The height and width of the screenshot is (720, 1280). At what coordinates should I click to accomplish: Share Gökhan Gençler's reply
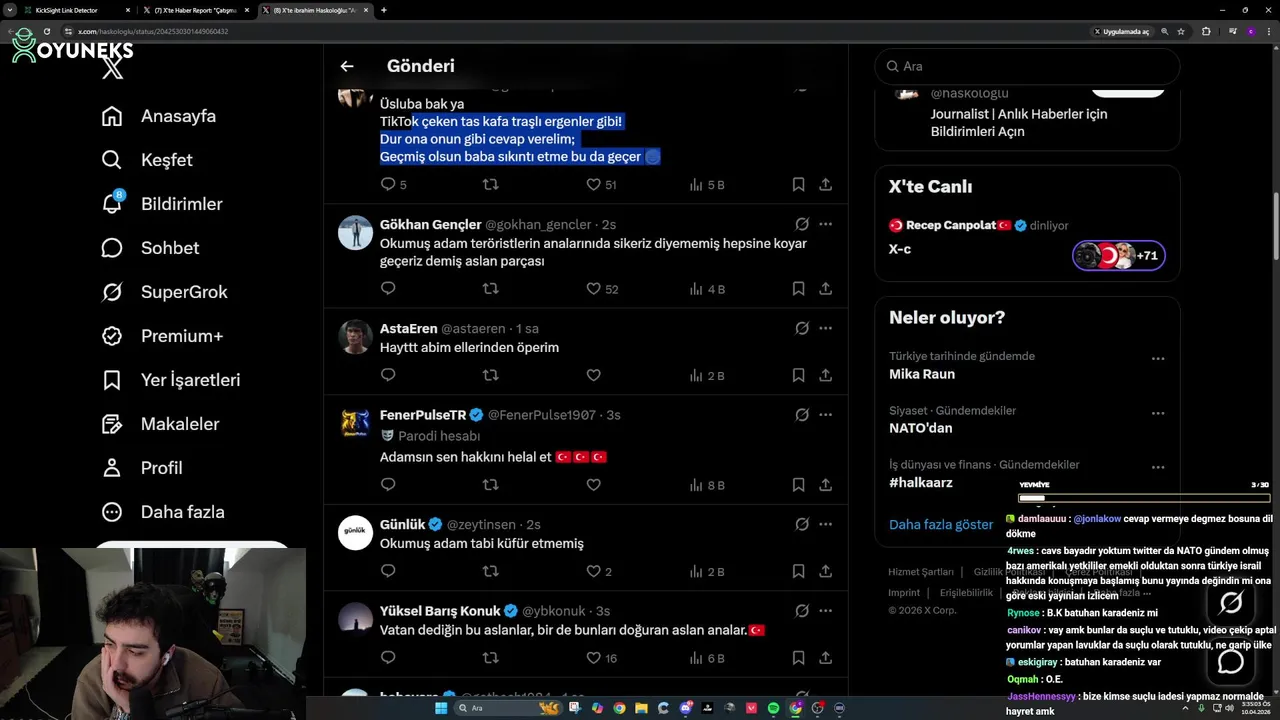coord(826,289)
